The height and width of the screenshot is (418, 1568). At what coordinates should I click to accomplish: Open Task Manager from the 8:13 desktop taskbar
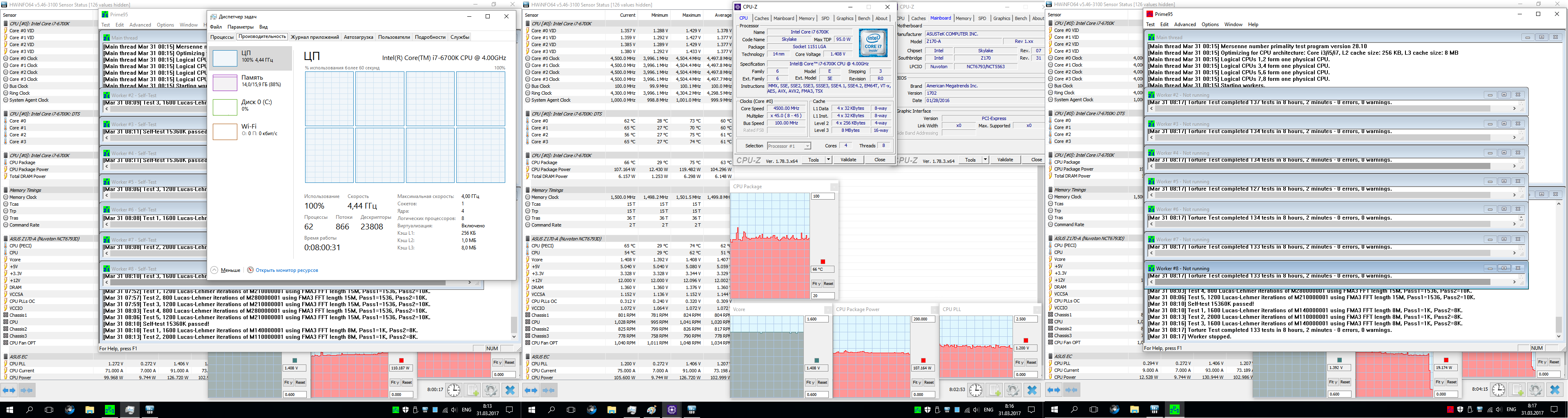point(129,410)
